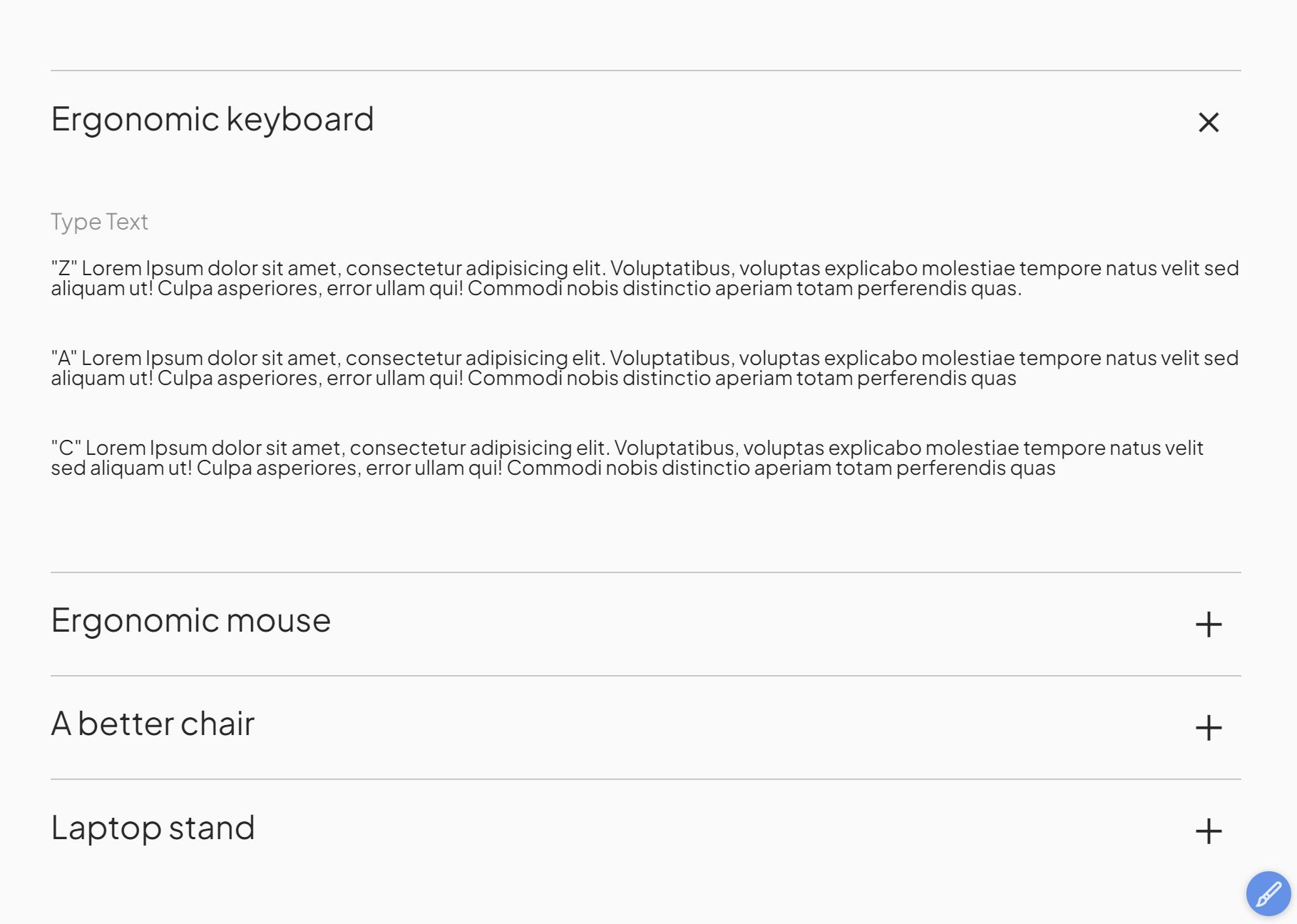This screenshot has height=924, width=1297.
Task: Click the Type Text placeholder label
Action: 99,222
